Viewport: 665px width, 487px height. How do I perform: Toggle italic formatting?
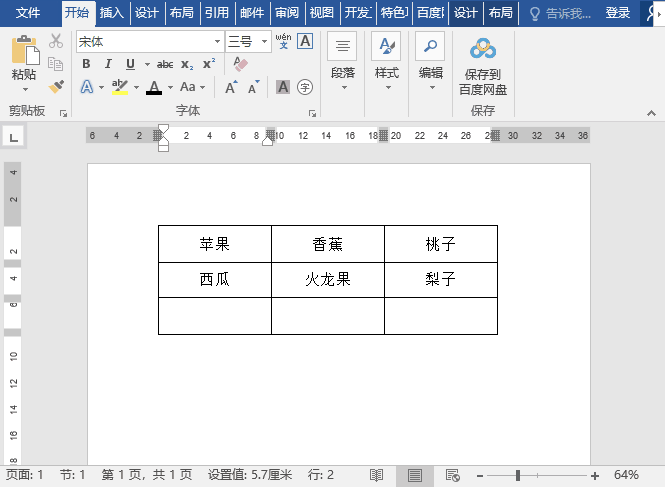(x=110, y=64)
